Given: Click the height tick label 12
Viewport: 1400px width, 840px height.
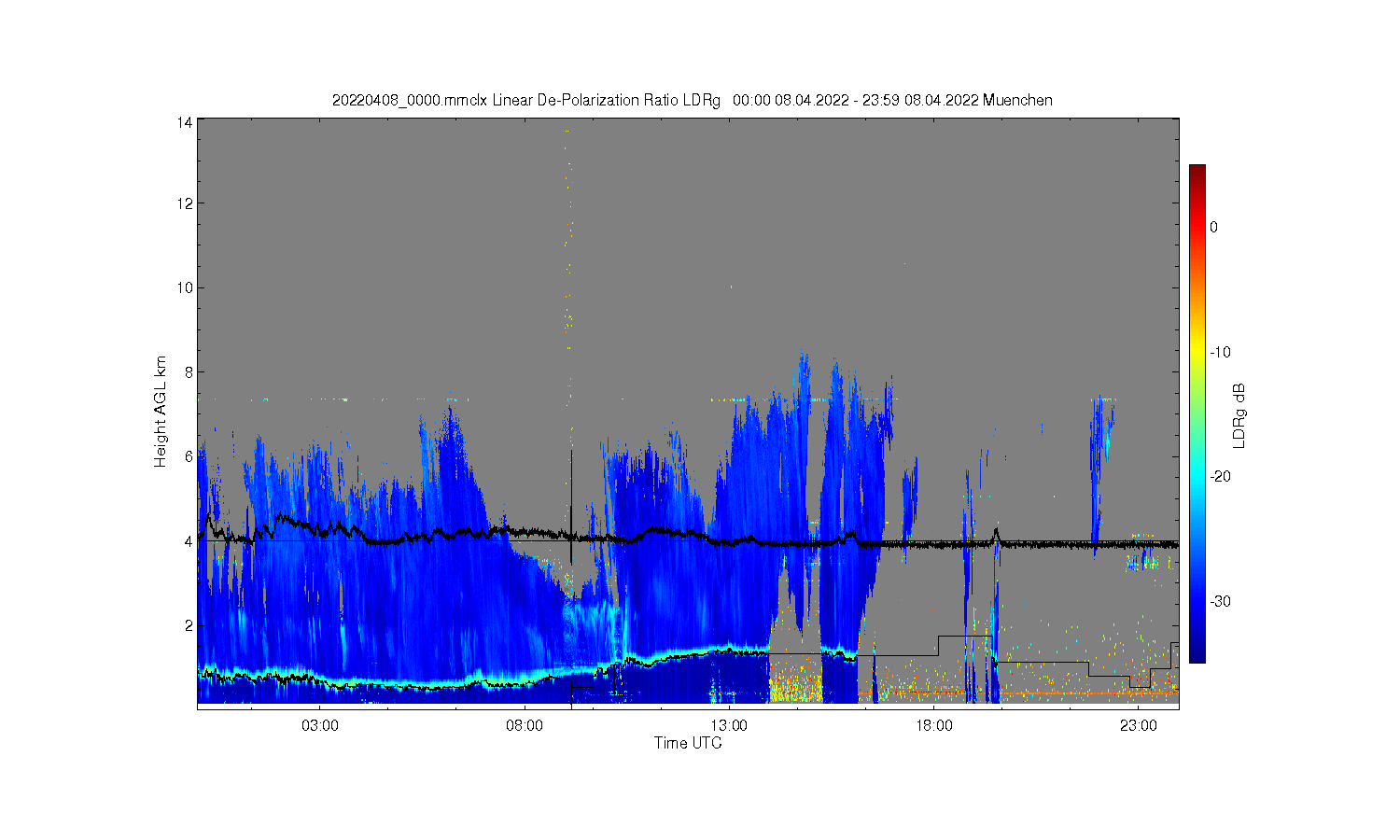Looking at the screenshot, I should (x=186, y=203).
